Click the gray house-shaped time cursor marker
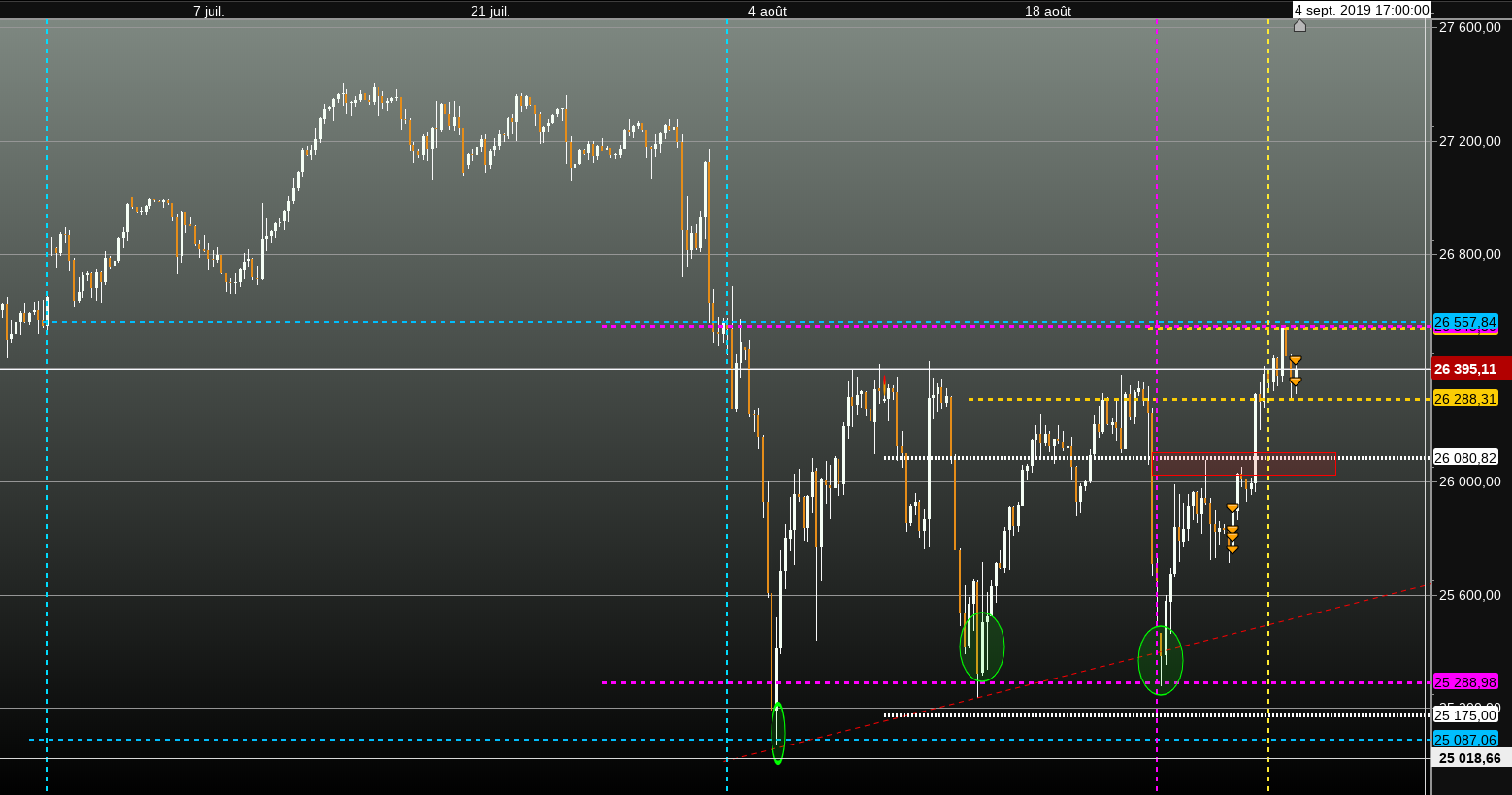Image resolution: width=1512 pixels, height=795 pixels. (x=1299, y=26)
